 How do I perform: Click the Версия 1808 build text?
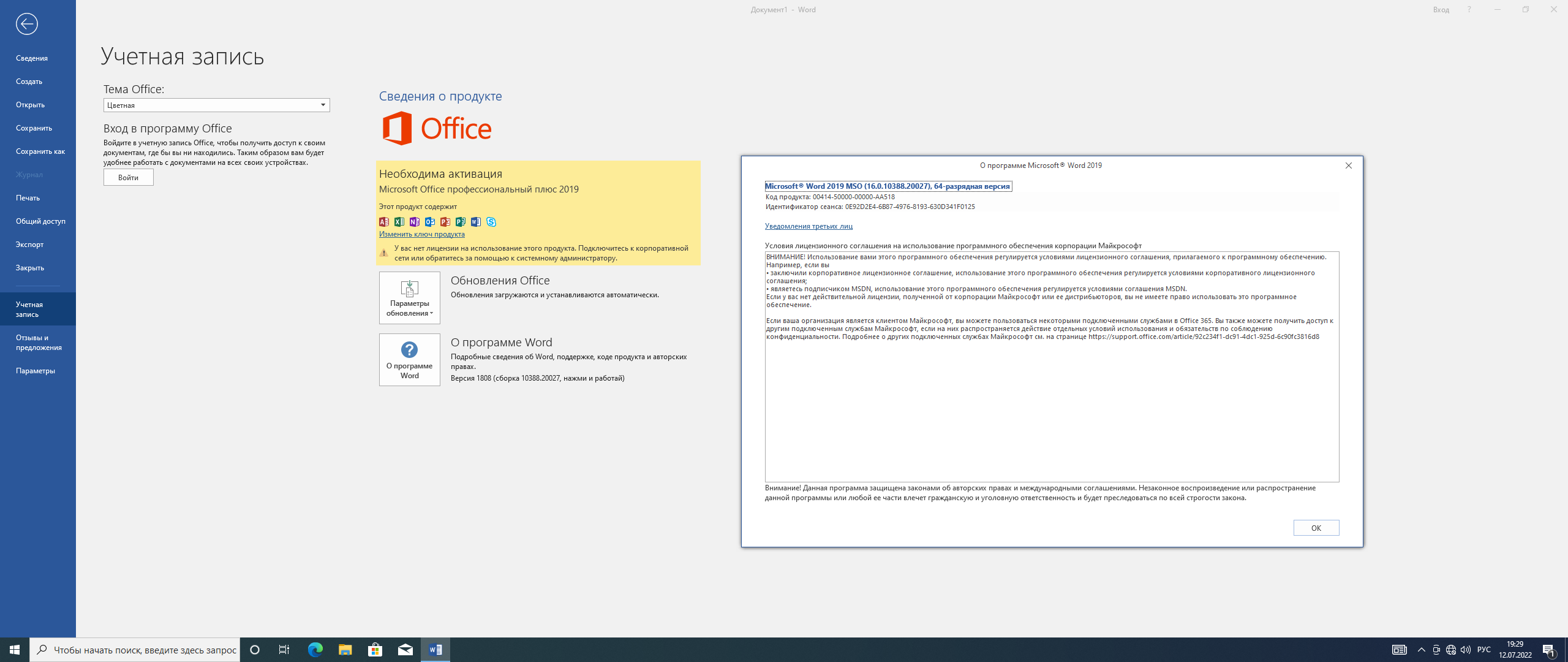point(537,378)
